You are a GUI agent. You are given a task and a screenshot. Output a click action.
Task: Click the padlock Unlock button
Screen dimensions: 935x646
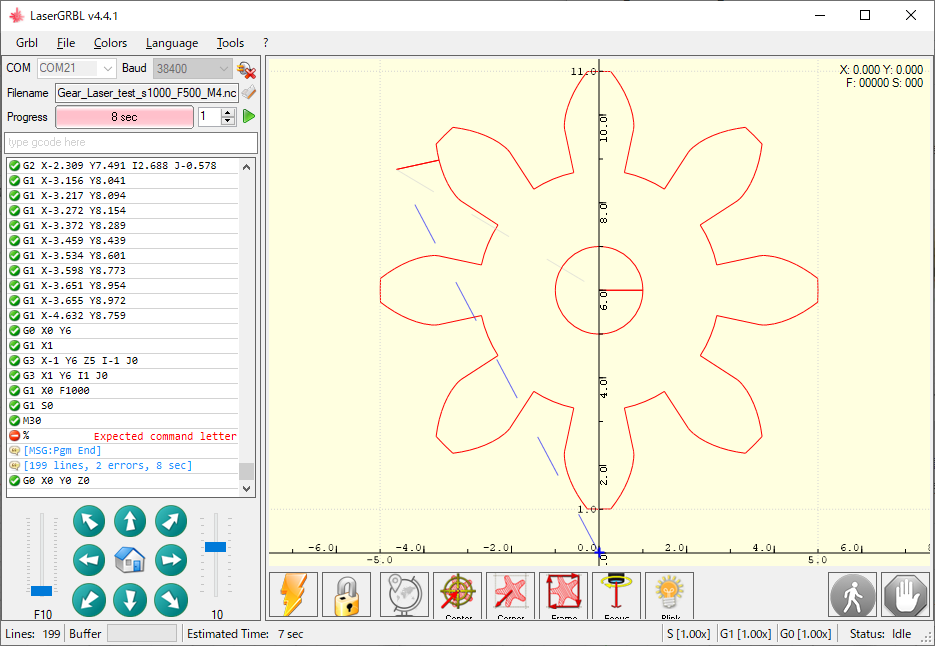346,595
